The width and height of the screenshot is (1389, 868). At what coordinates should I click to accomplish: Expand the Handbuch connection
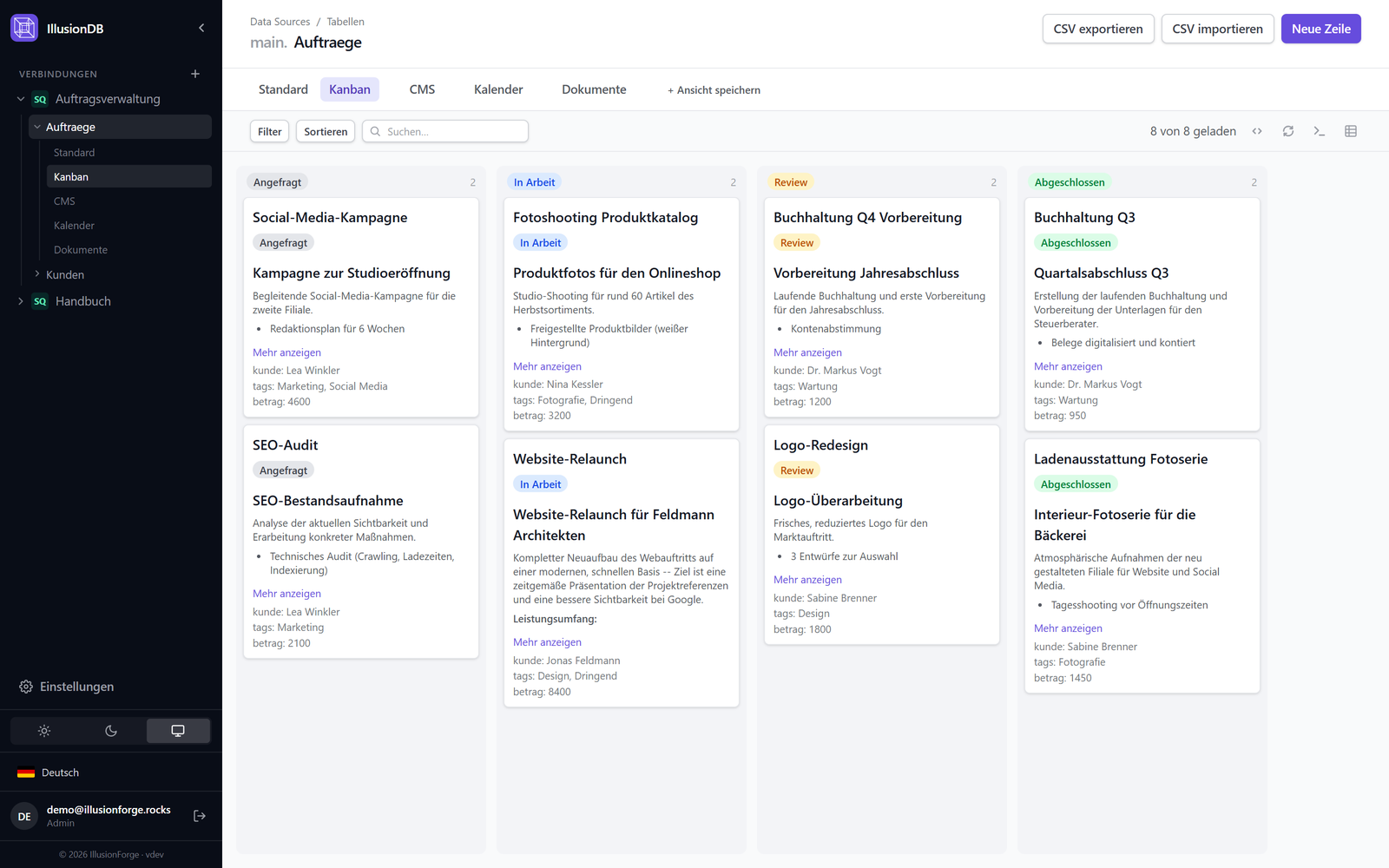pos(21,301)
